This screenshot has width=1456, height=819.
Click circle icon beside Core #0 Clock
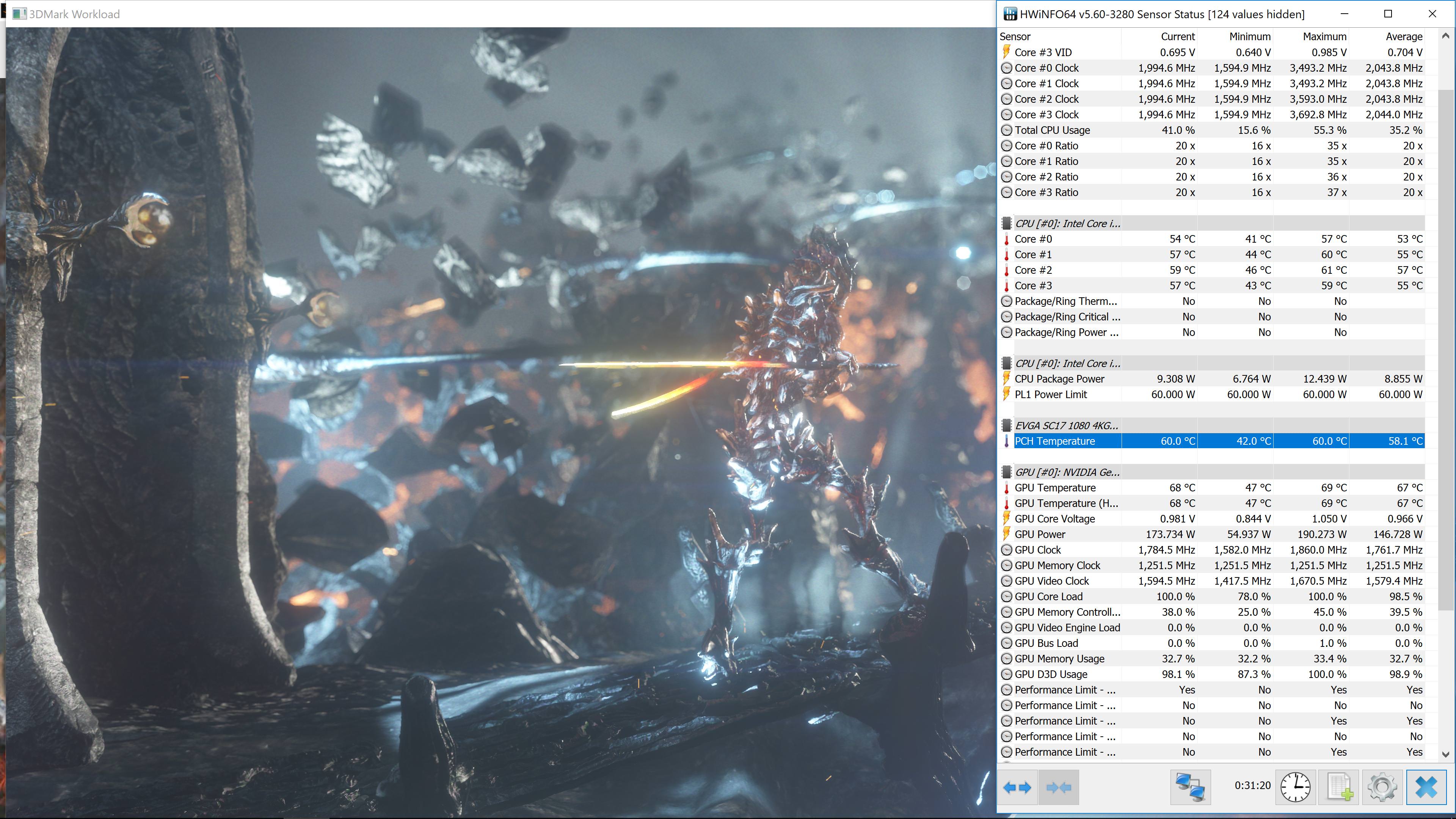click(1006, 68)
